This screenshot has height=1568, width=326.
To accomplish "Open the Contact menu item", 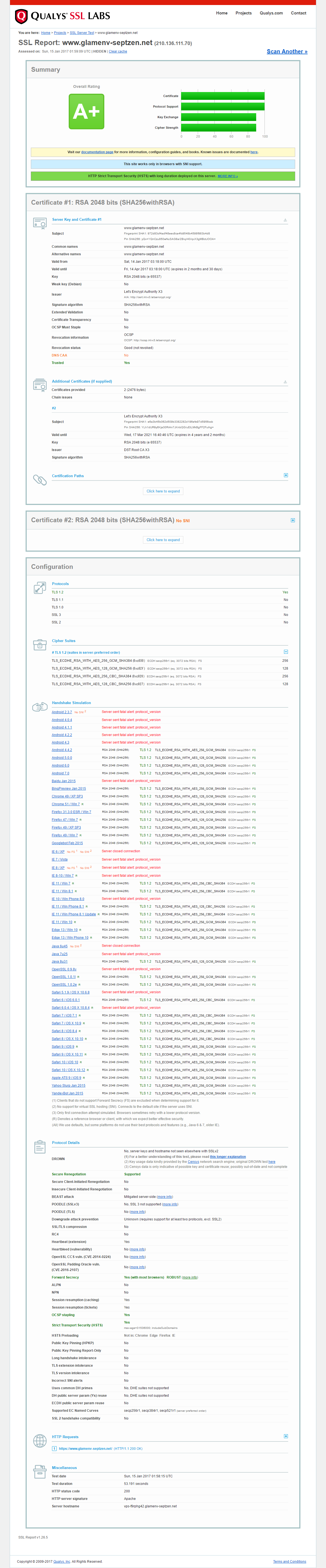I will [298, 13].
